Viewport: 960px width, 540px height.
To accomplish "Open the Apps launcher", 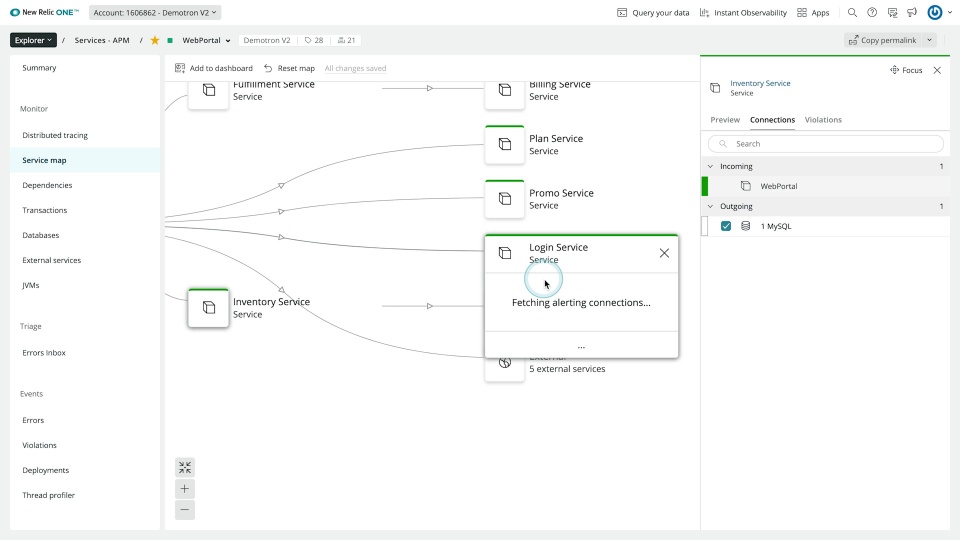I will pyautogui.click(x=813, y=12).
